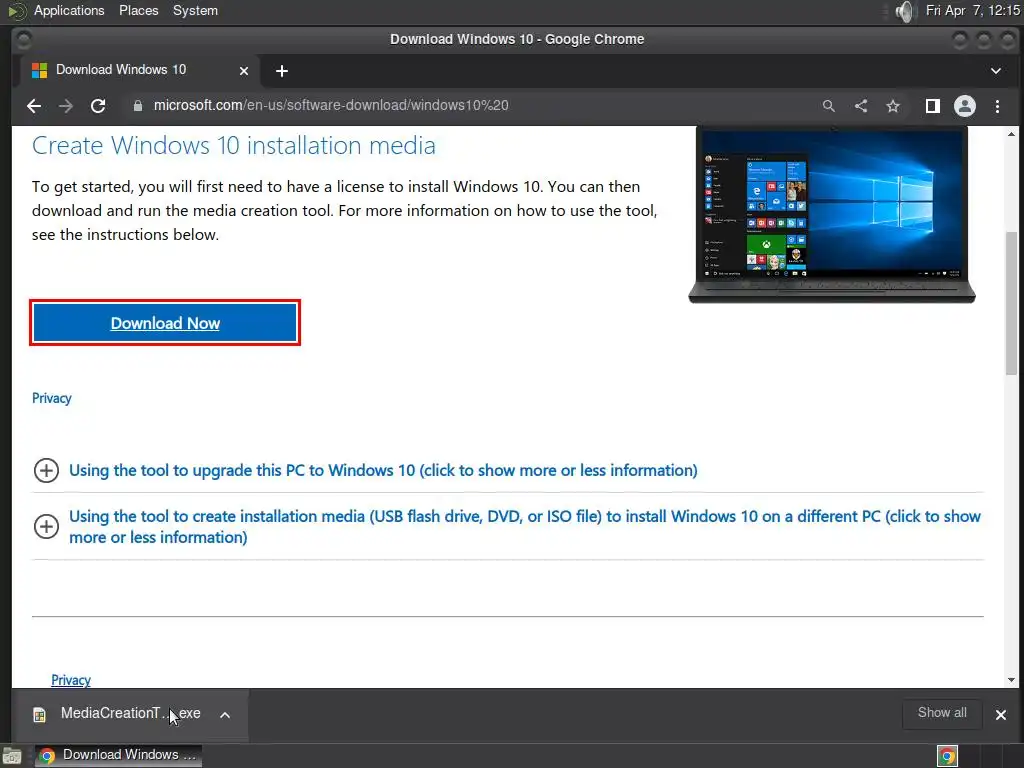
Task: Open Chrome's three-dot menu
Action: click(997, 106)
